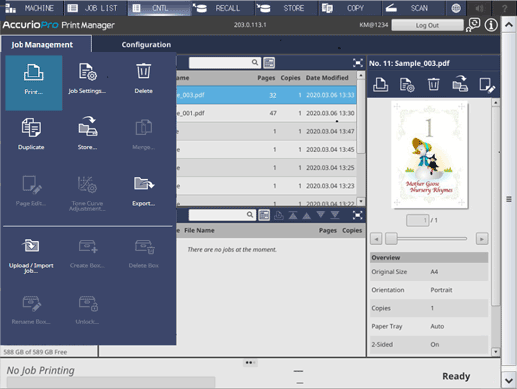This screenshot has width=517, height=389.
Task: Maximize the lower job list panel
Action: click(358, 215)
